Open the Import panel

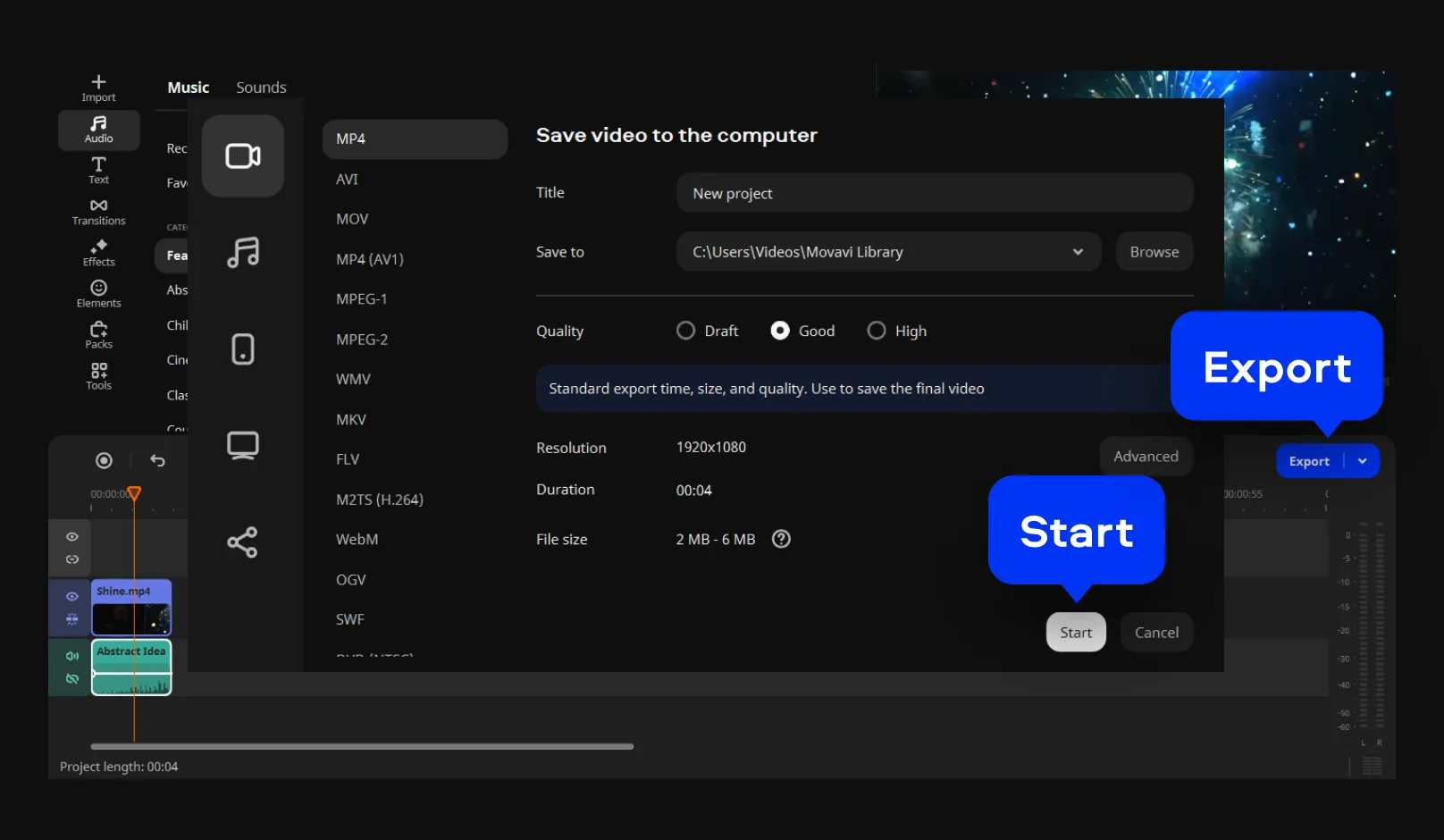[x=98, y=88]
